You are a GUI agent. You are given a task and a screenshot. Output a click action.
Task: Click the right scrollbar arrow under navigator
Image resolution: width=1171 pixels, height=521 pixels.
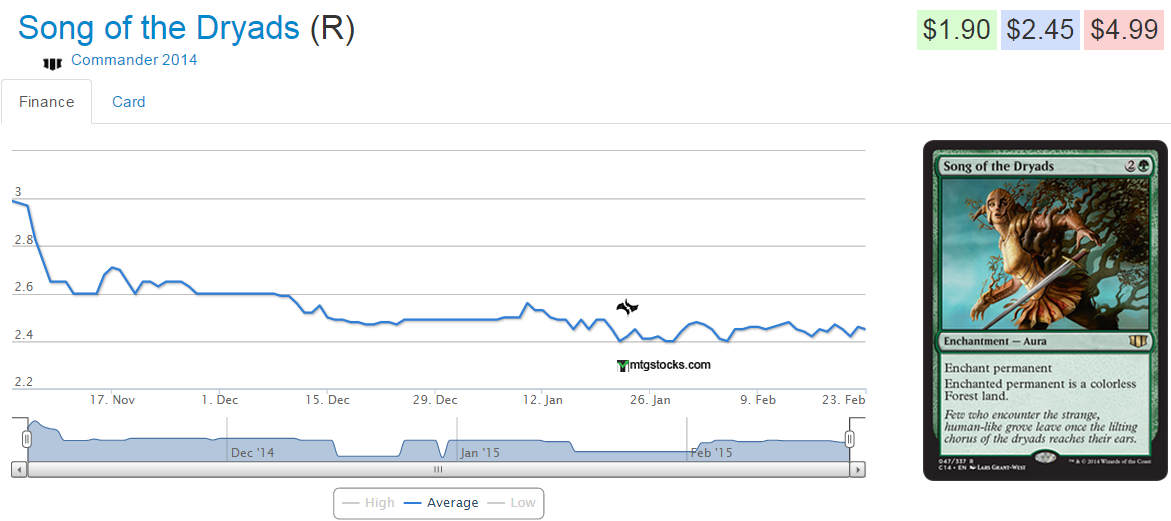[858, 469]
